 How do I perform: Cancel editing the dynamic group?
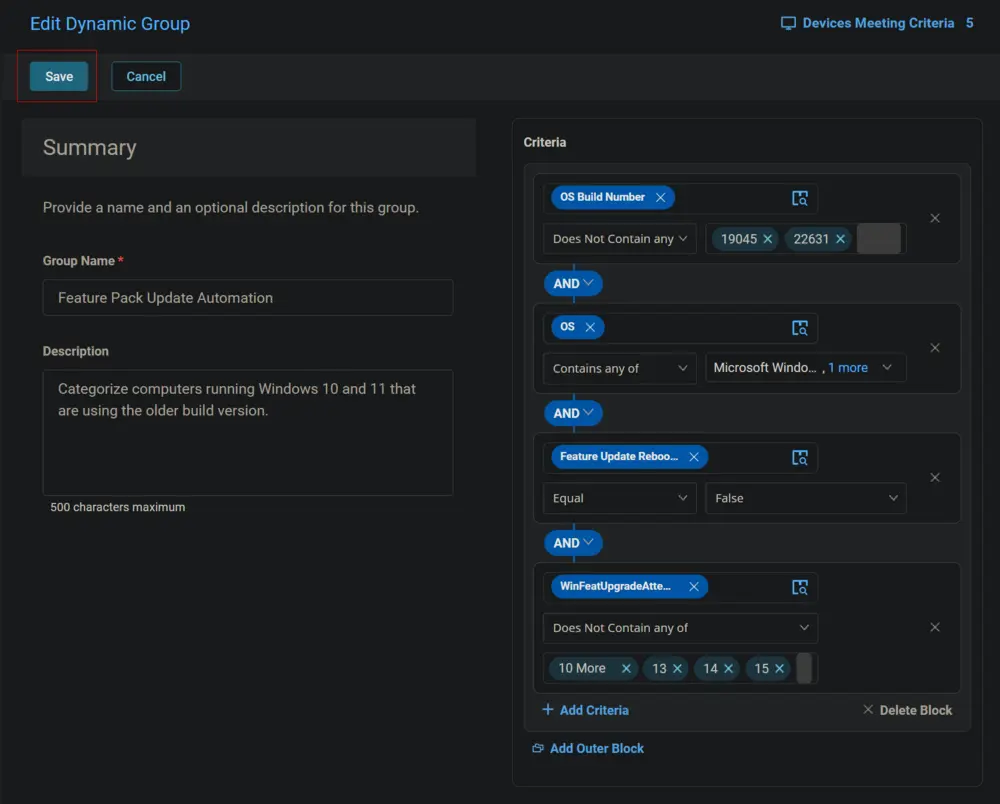[x=146, y=77]
